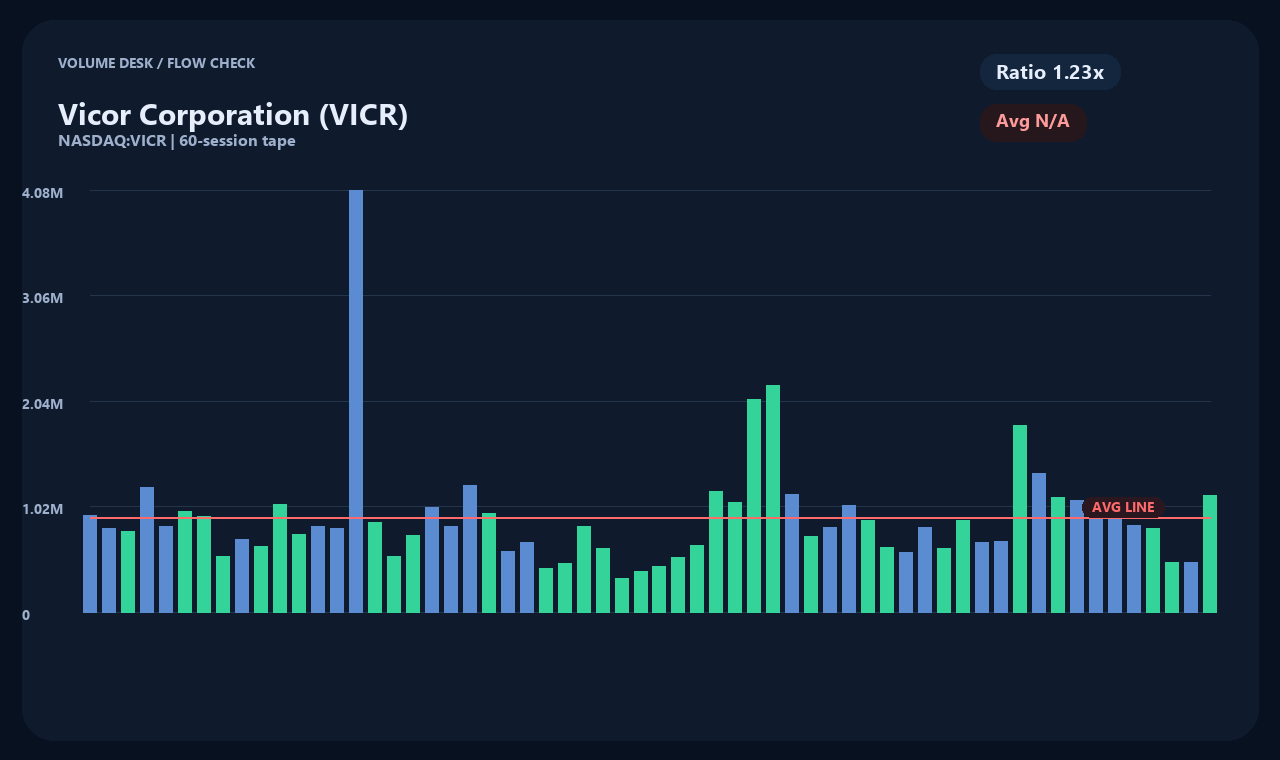Click the 2.04M axis label
Viewport: 1280px width, 760px height.
[x=42, y=404]
